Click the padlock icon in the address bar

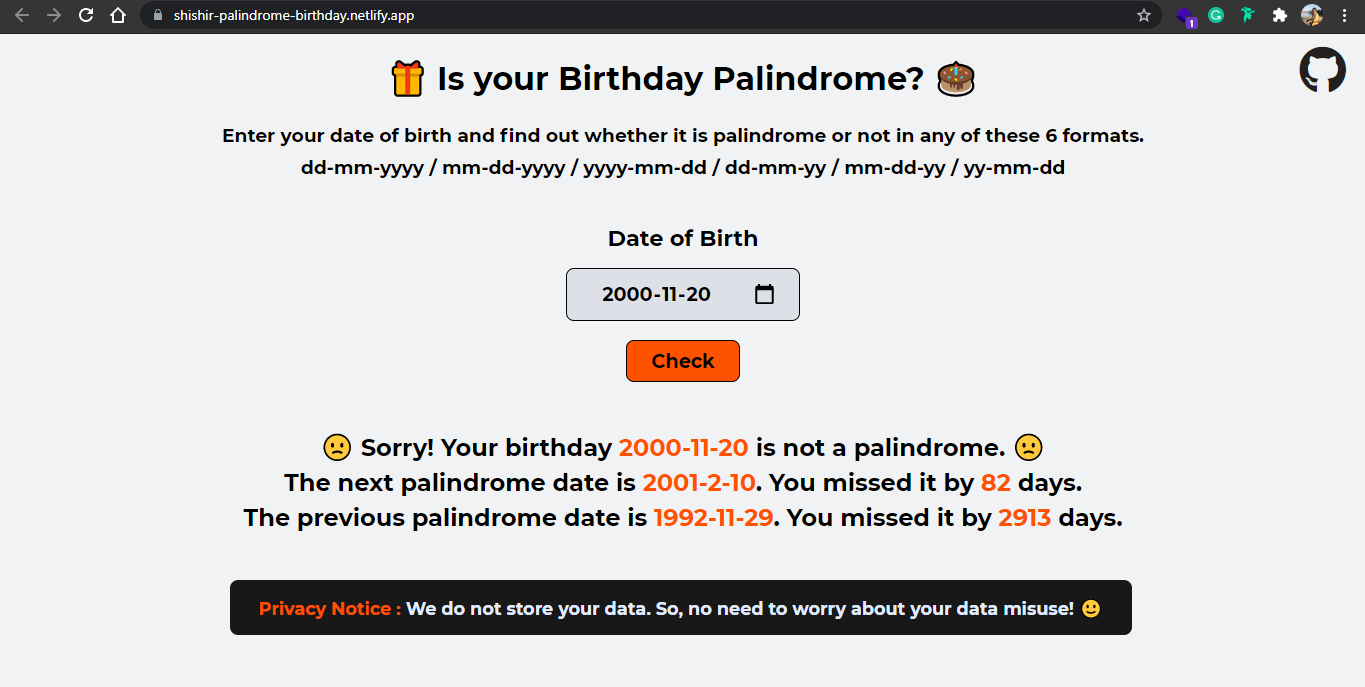(x=158, y=15)
